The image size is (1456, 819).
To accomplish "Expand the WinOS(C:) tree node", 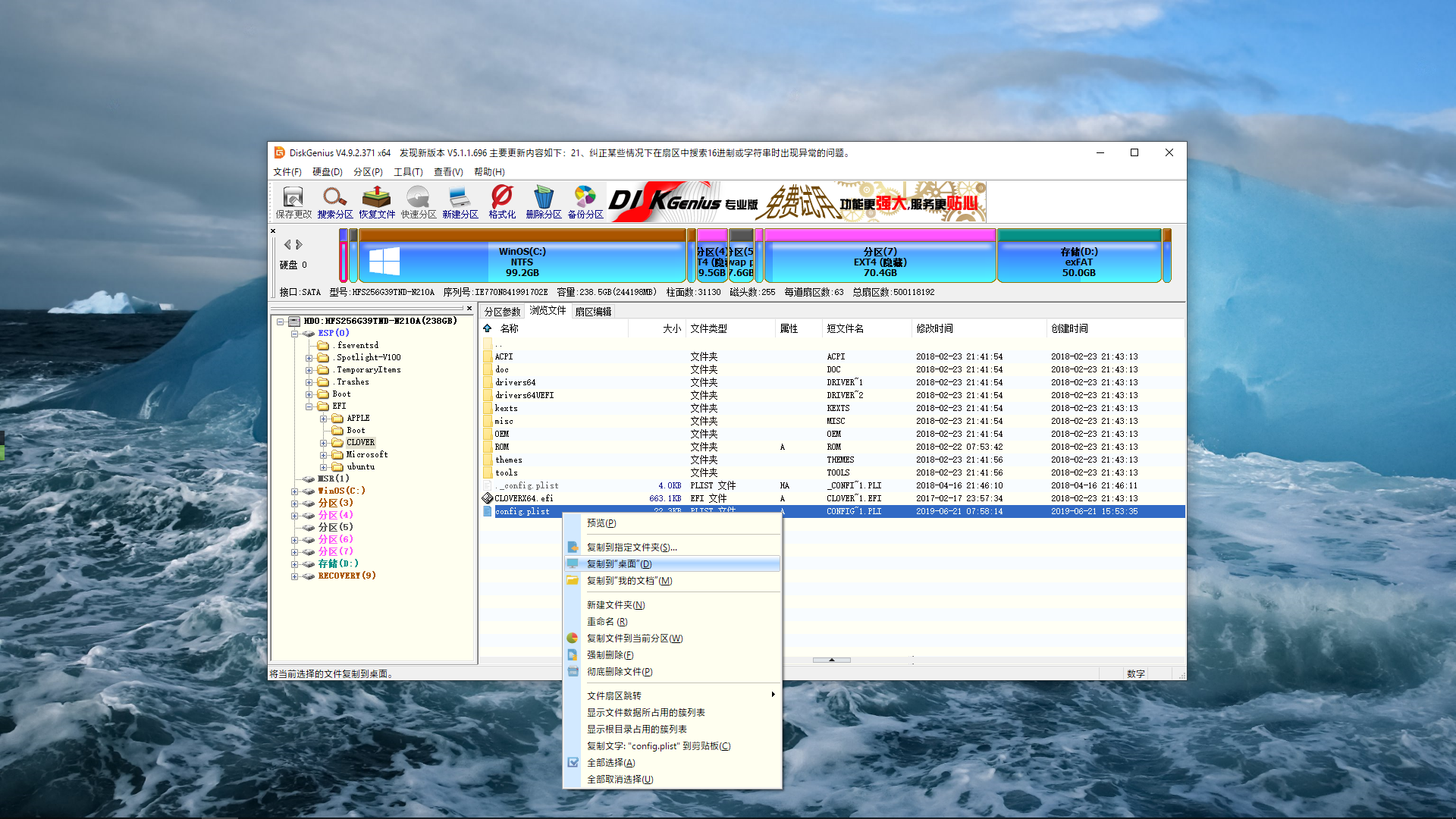I will [294, 491].
